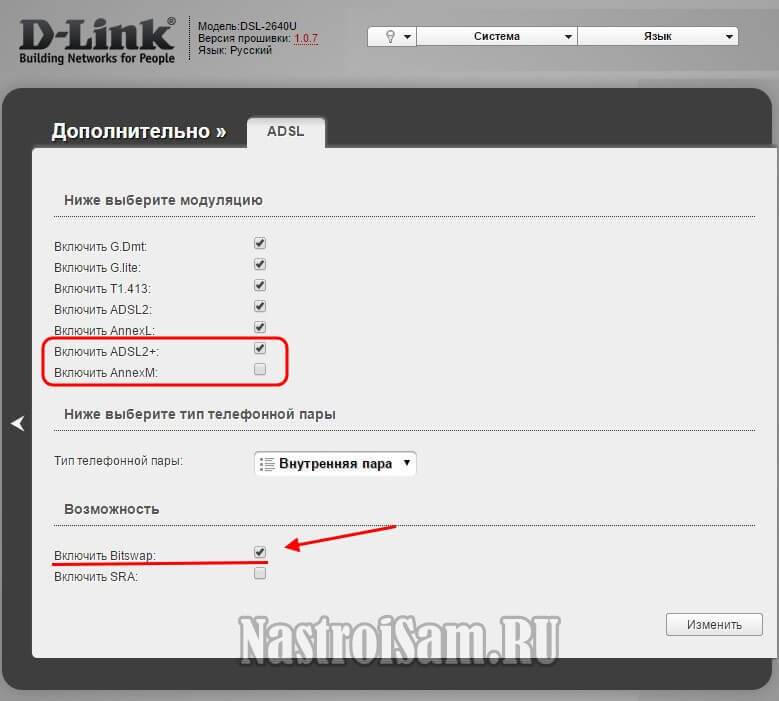The height and width of the screenshot is (701, 779).
Task: Click the lightbulb notifications icon
Action: pyautogui.click(x=390, y=36)
